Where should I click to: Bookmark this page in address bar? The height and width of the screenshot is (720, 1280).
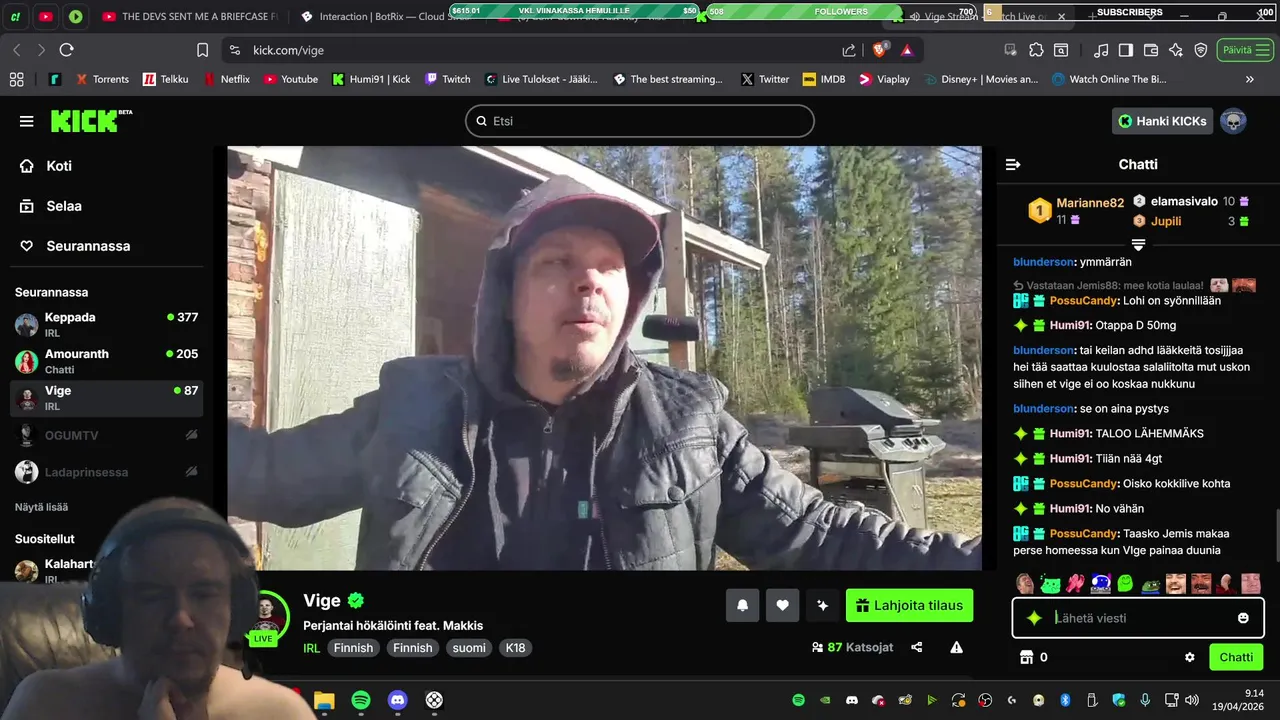click(203, 50)
